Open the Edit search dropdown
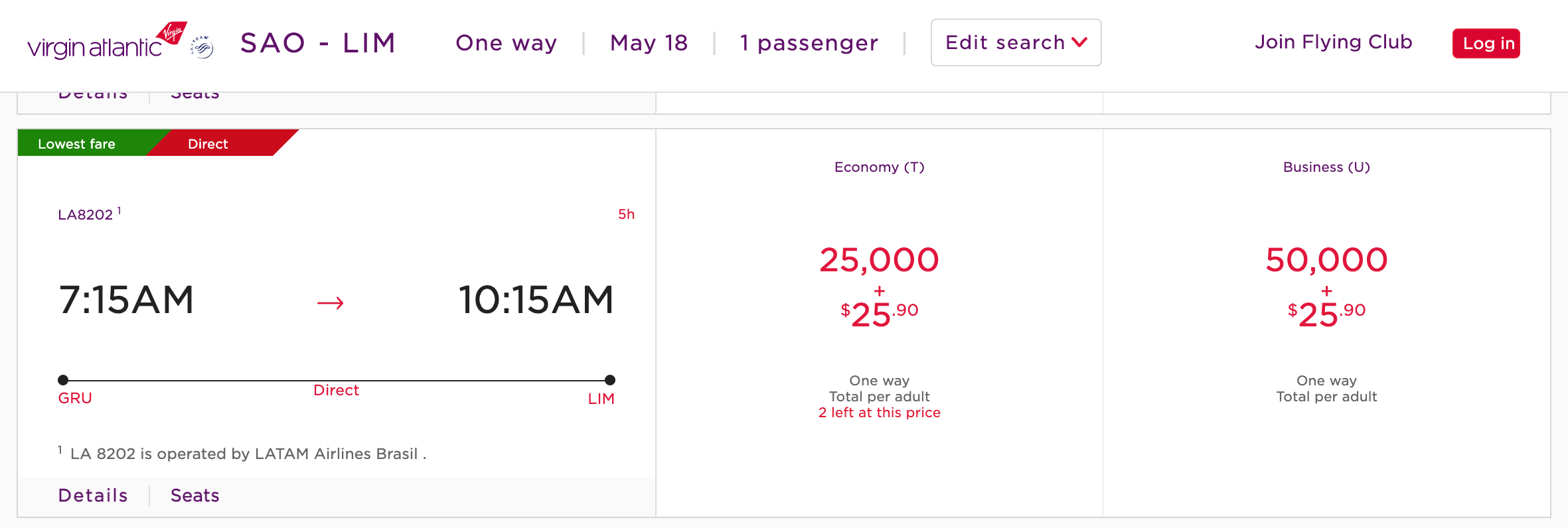Screen dimensions: 1568x528 coord(1016,42)
